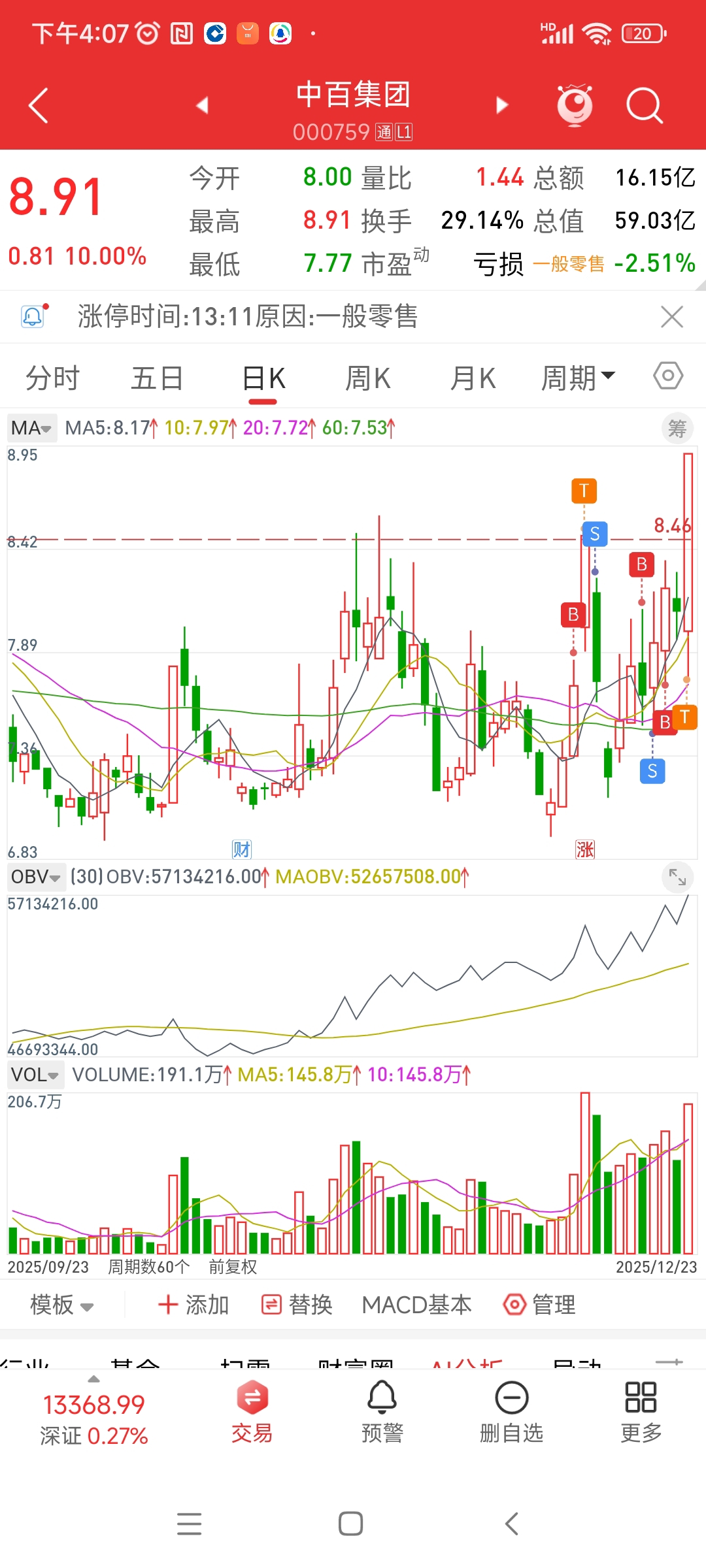
Task: Tap Android recent apps menu button
Action: click(x=190, y=1524)
